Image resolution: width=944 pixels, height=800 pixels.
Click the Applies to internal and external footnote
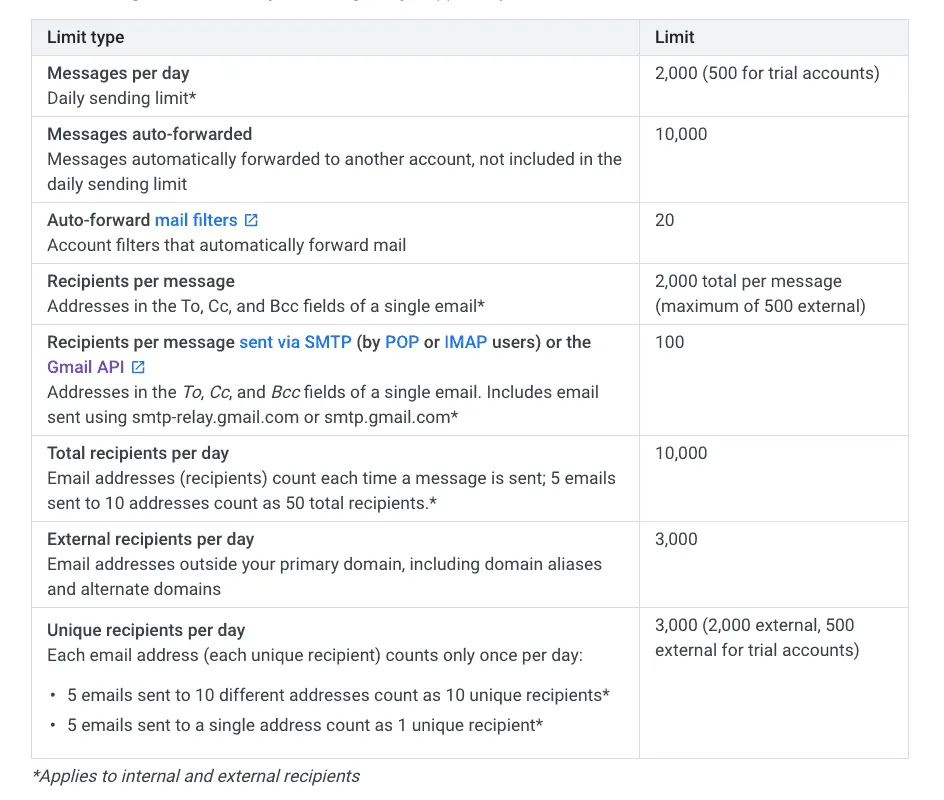point(196,777)
